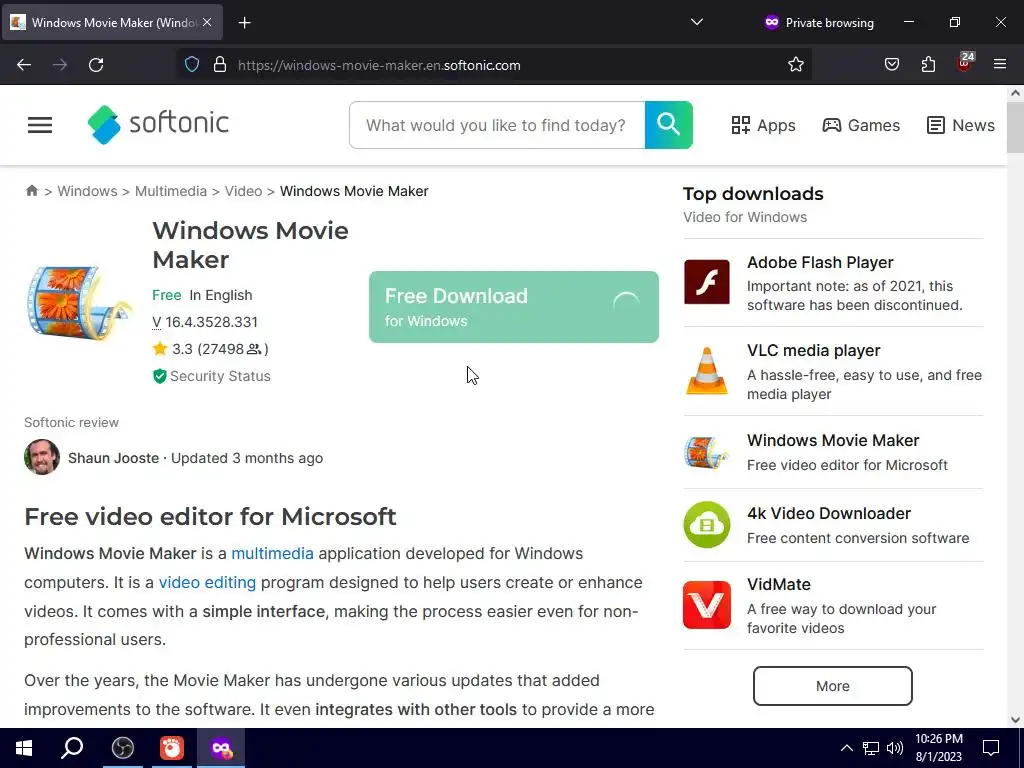The height and width of the screenshot is (768, 1024).
Task: Open the Softonic hamburger menu
Action: pyautogui.click(x=40, y=125)
